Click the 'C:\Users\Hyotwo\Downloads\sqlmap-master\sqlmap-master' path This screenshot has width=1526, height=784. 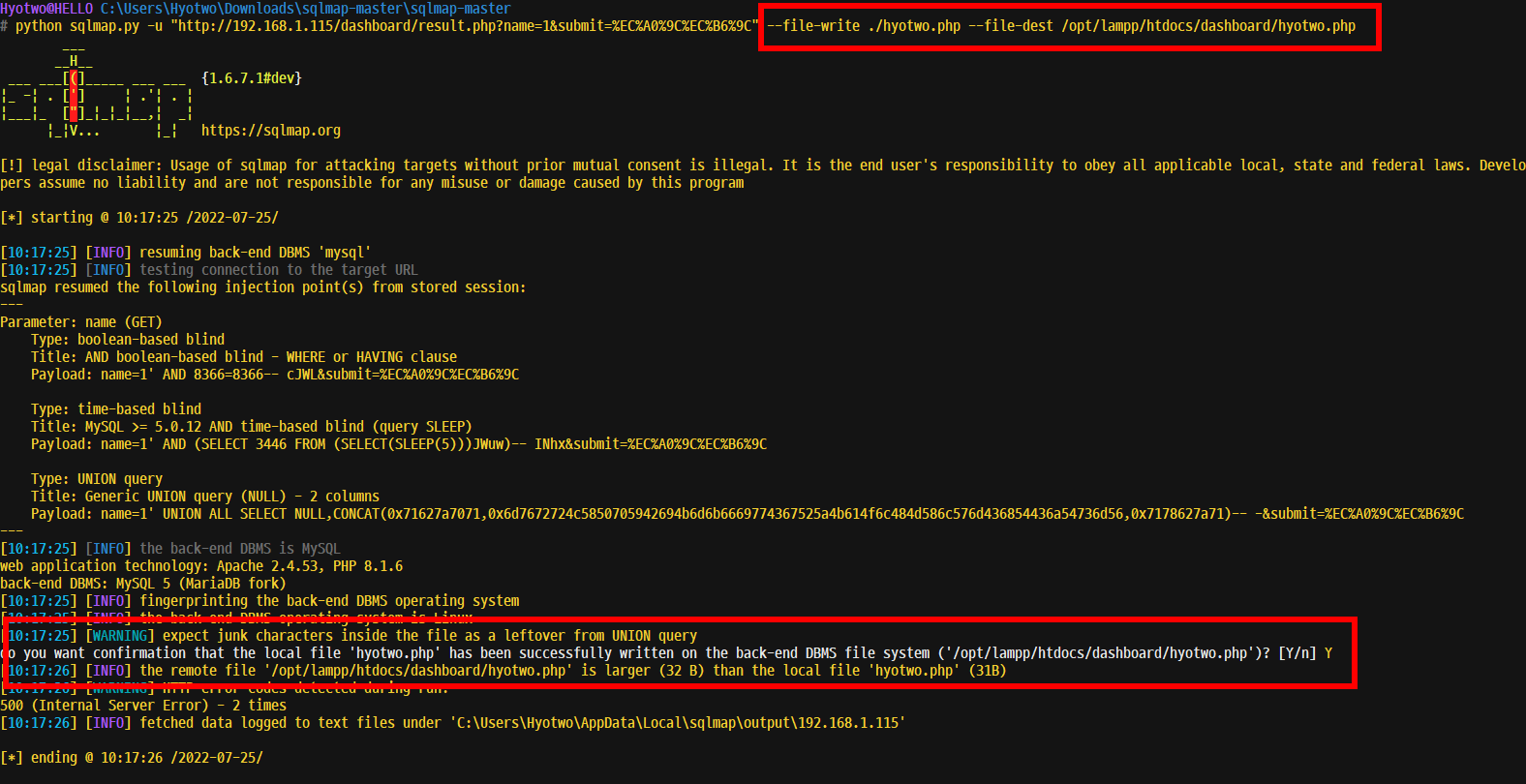point(306,9)
